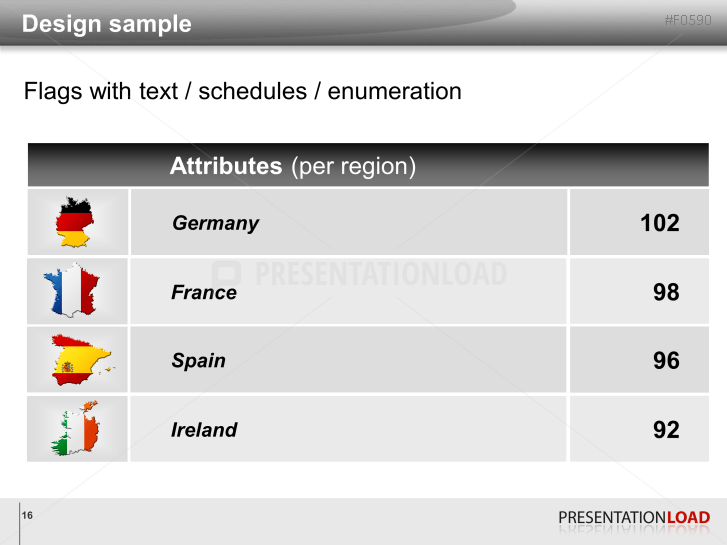Viewport: 727px width, 545px height.
Task: Select the Ireland flag map icon
Action: (76, 430)
